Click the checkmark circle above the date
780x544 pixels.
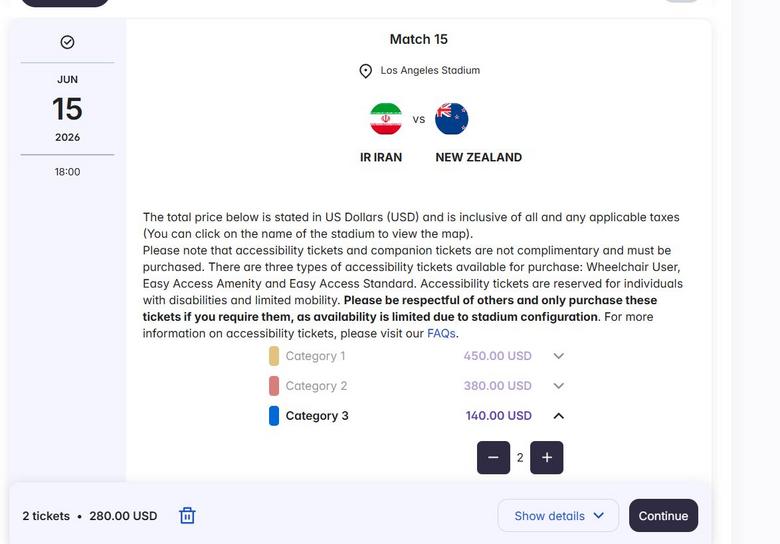(x=67, y=42)
